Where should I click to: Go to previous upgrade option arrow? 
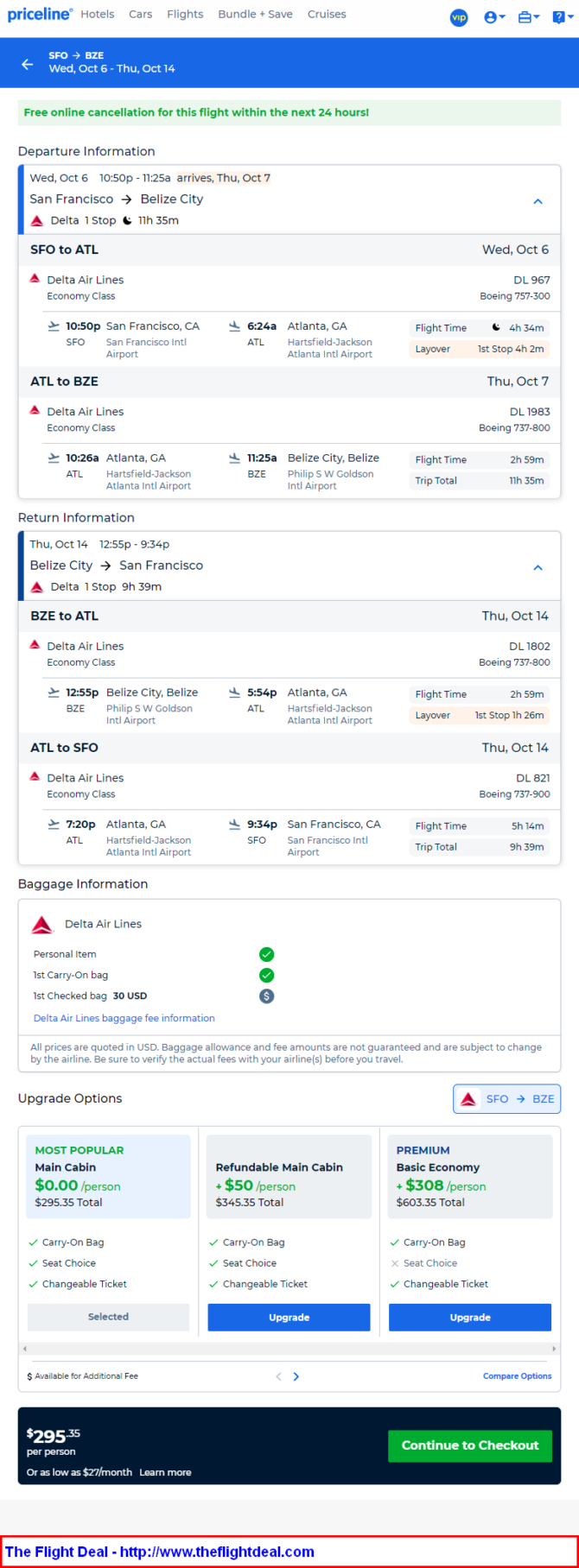[278, 1376]
